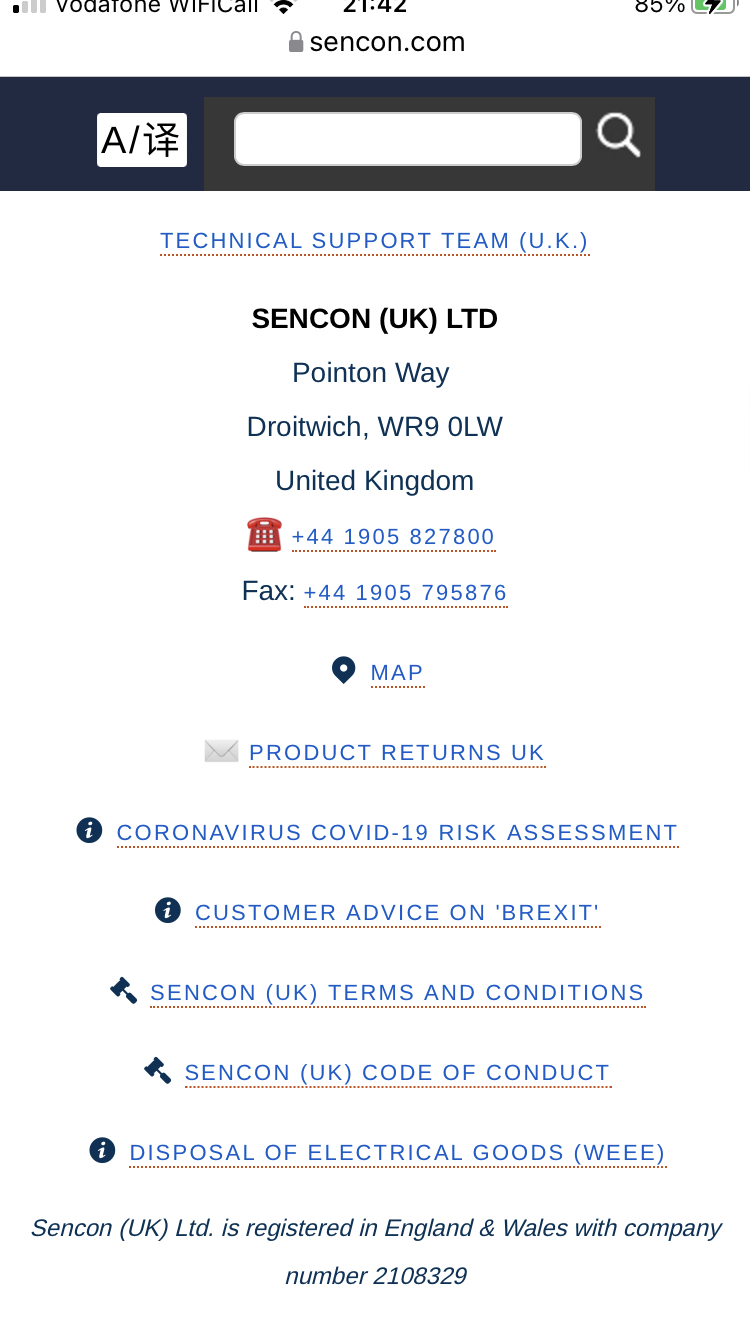Click info icon beside Coronavirus Risk Assessment
The image size is (750, 1317).
tap(90, 831)
